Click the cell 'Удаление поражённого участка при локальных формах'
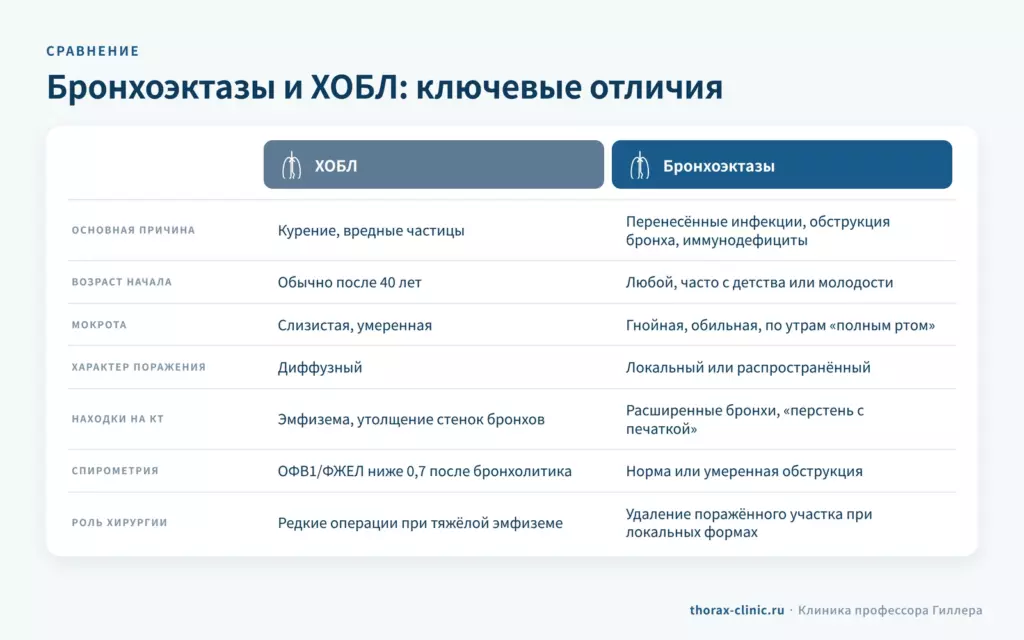This screenshot has width=1024, height=640. point(748,523)
